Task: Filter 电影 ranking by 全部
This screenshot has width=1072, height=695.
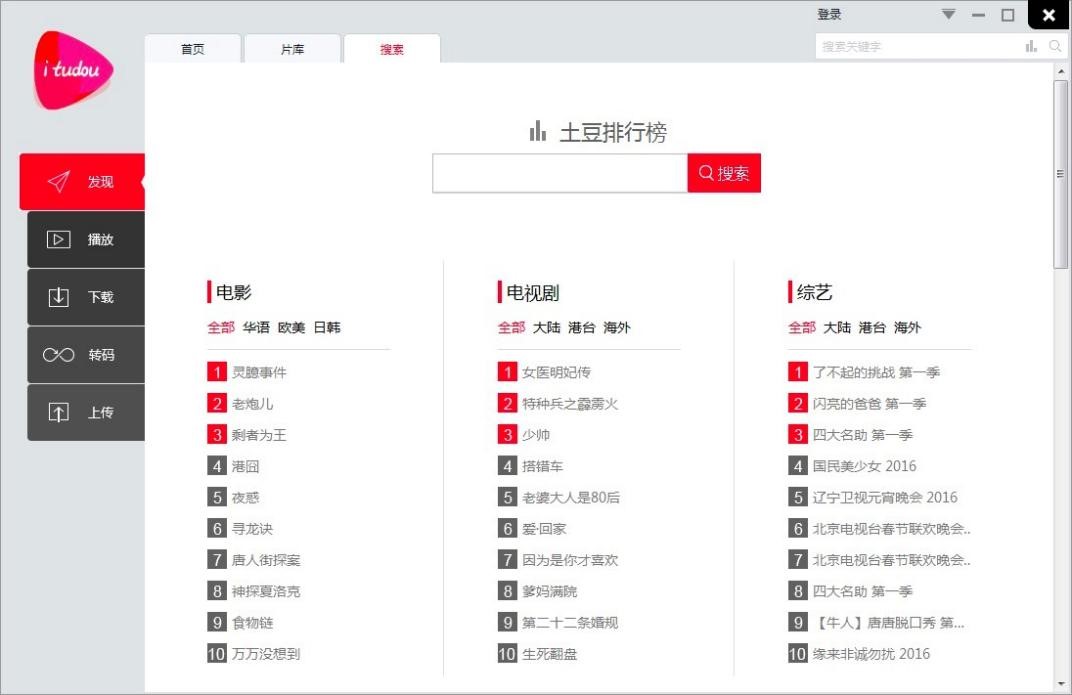Action: tap(221, 327)
